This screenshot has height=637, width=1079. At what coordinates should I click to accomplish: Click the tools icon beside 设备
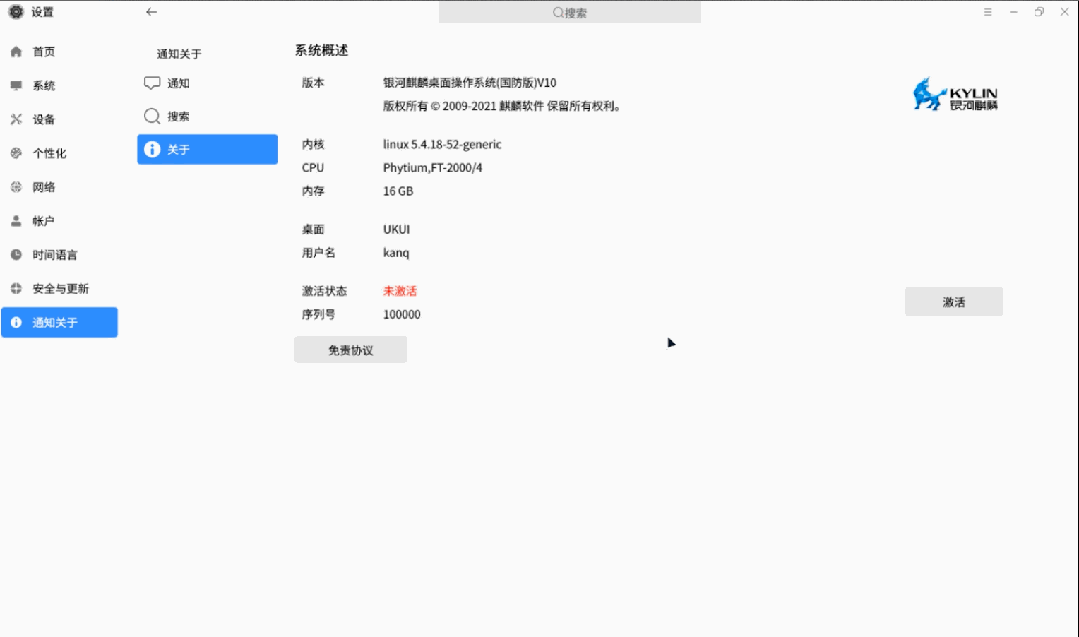point(17,119)
